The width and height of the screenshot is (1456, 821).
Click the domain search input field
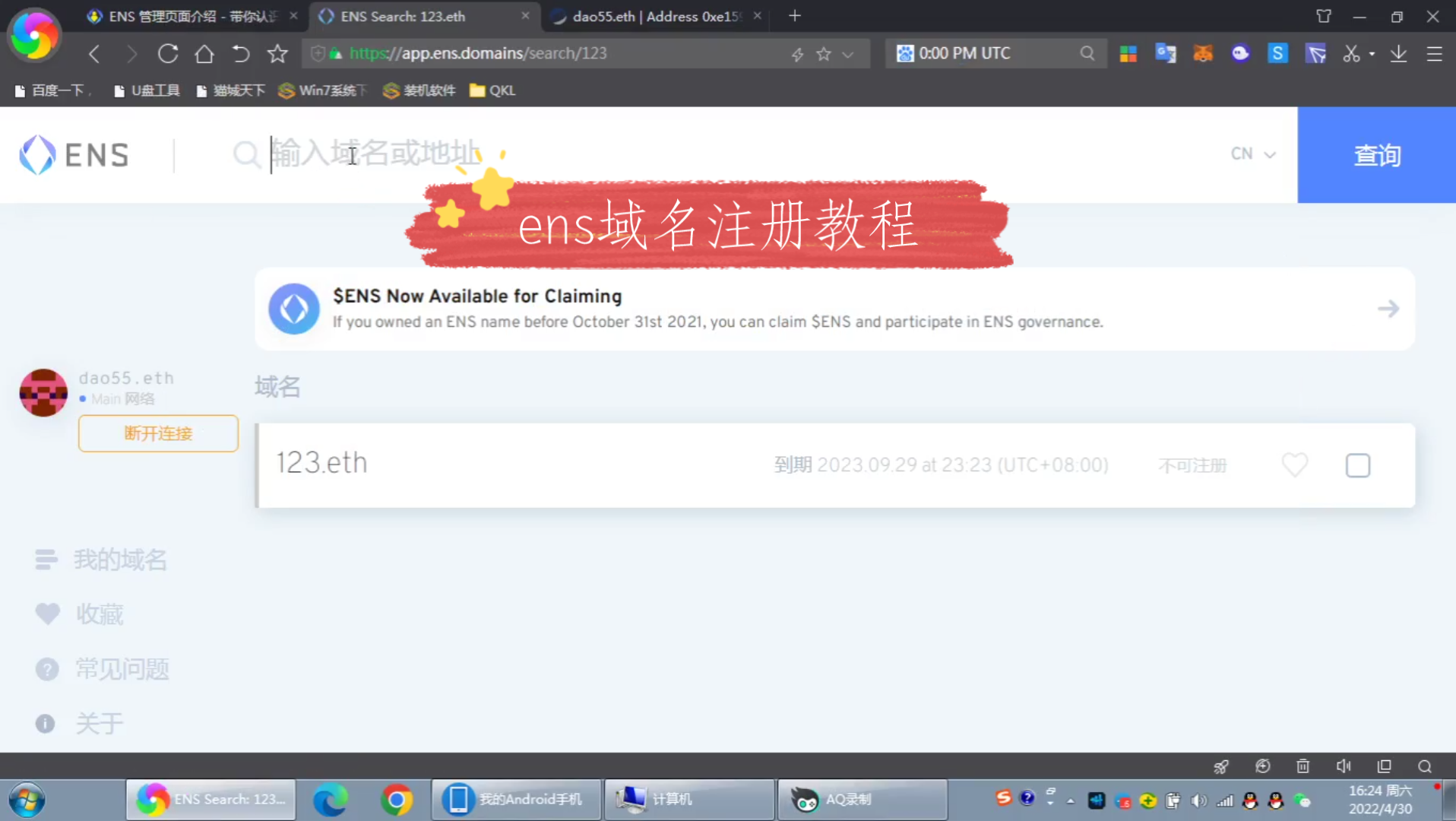[x=730, y=154]
